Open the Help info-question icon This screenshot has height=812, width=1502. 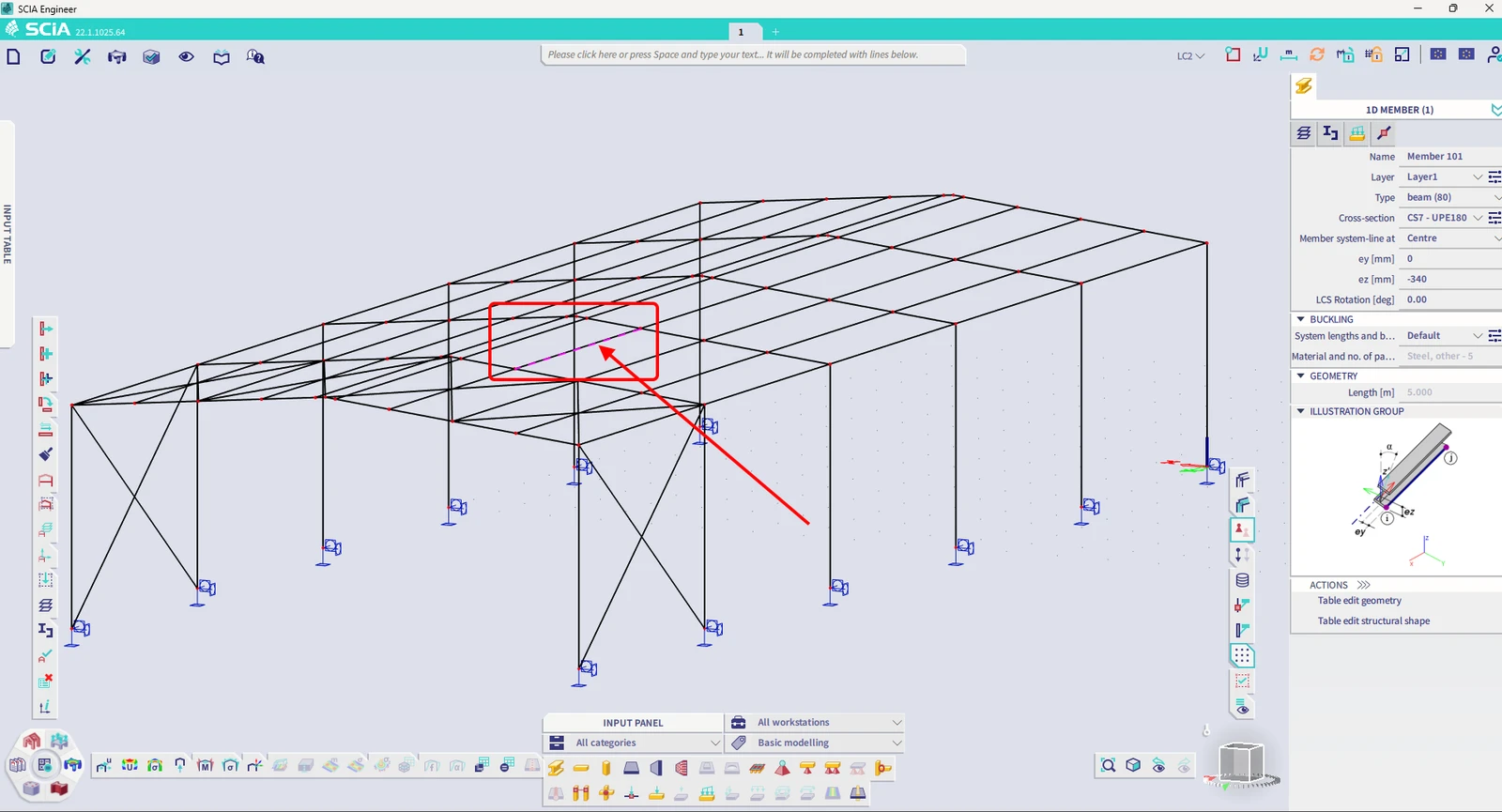tap(255, 56)
